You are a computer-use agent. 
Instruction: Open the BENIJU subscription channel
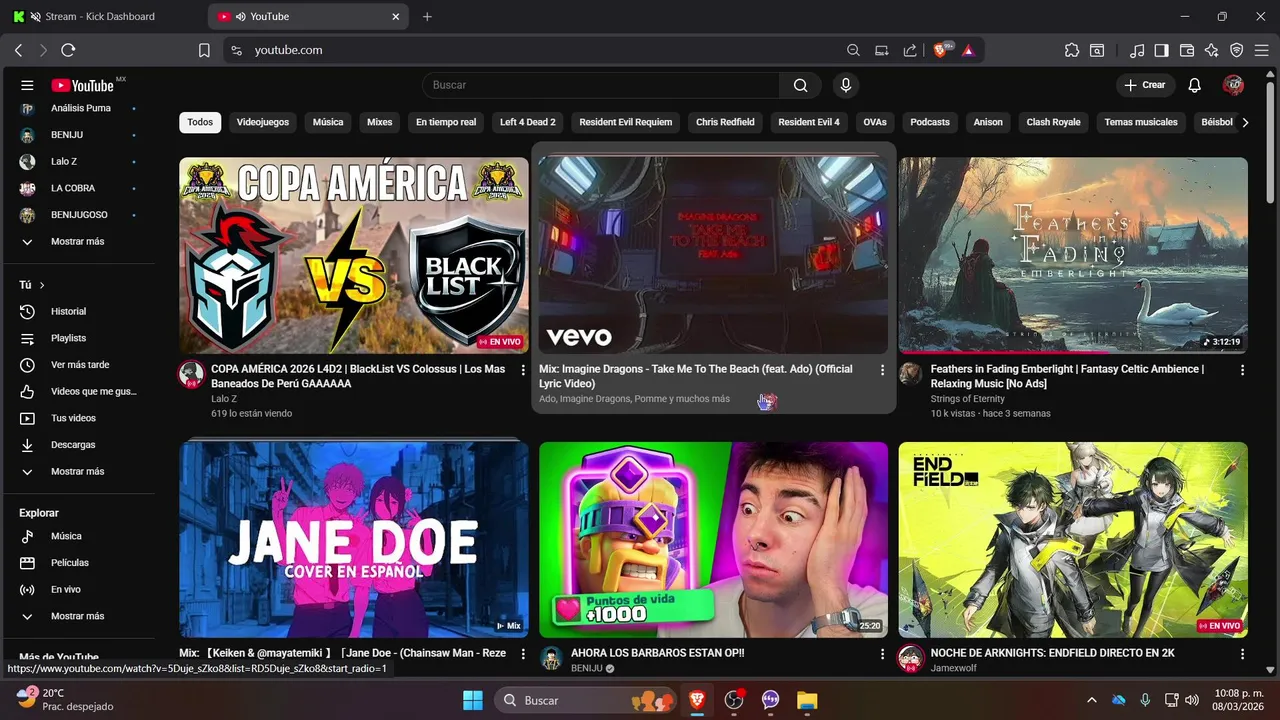pyautogui.click(x=79, y=135)
